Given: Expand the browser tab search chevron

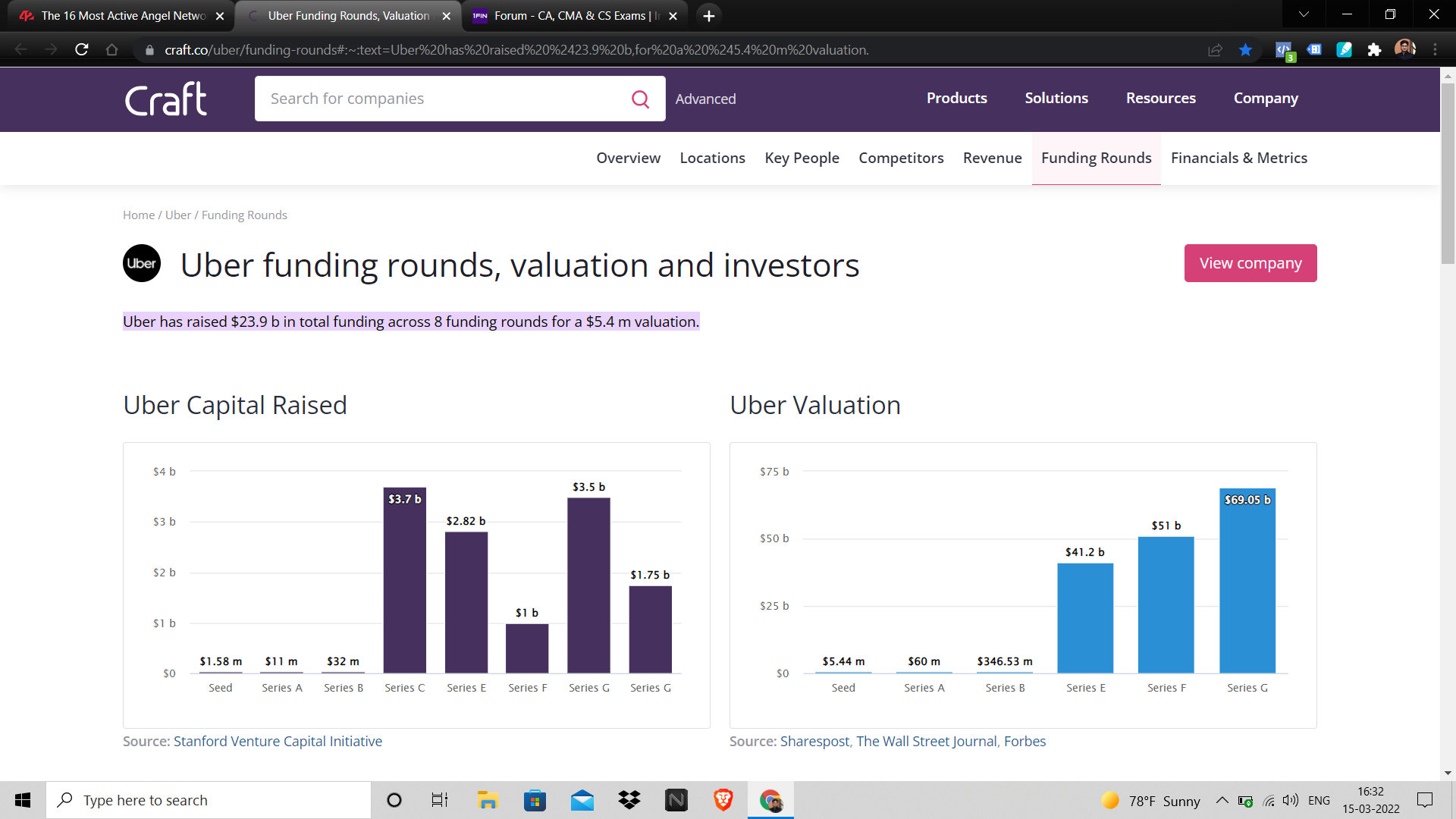Looking at the screenshot, I should point(1304,14).
